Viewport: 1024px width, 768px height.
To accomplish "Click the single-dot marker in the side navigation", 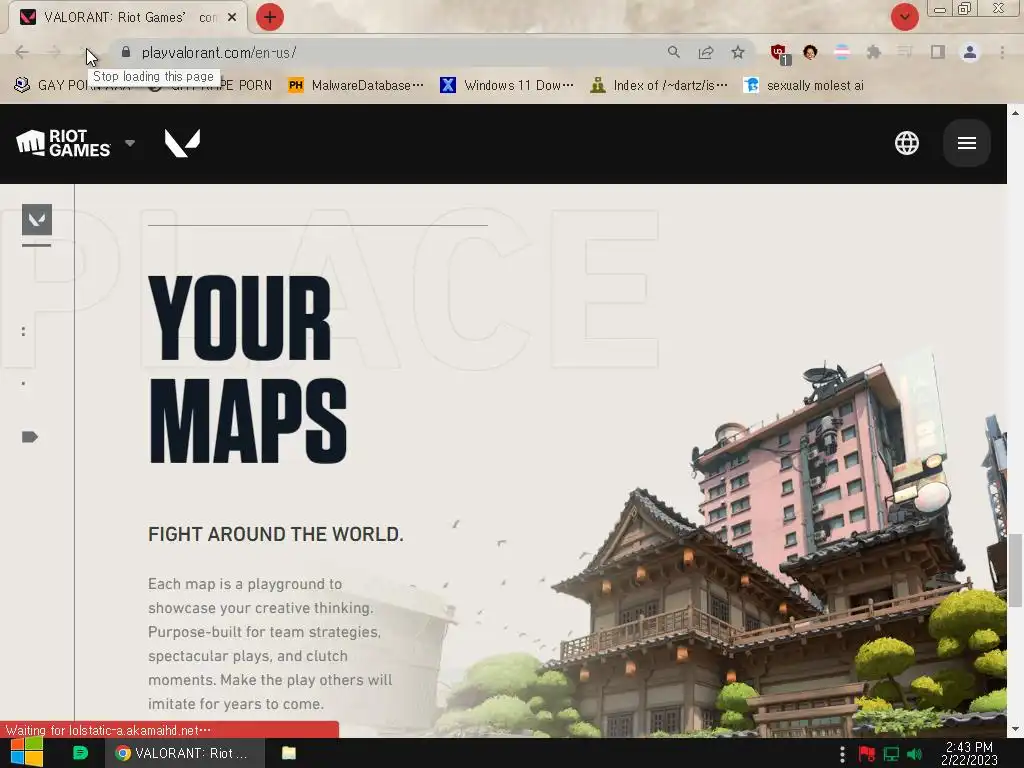I will [x=24, y=384].
